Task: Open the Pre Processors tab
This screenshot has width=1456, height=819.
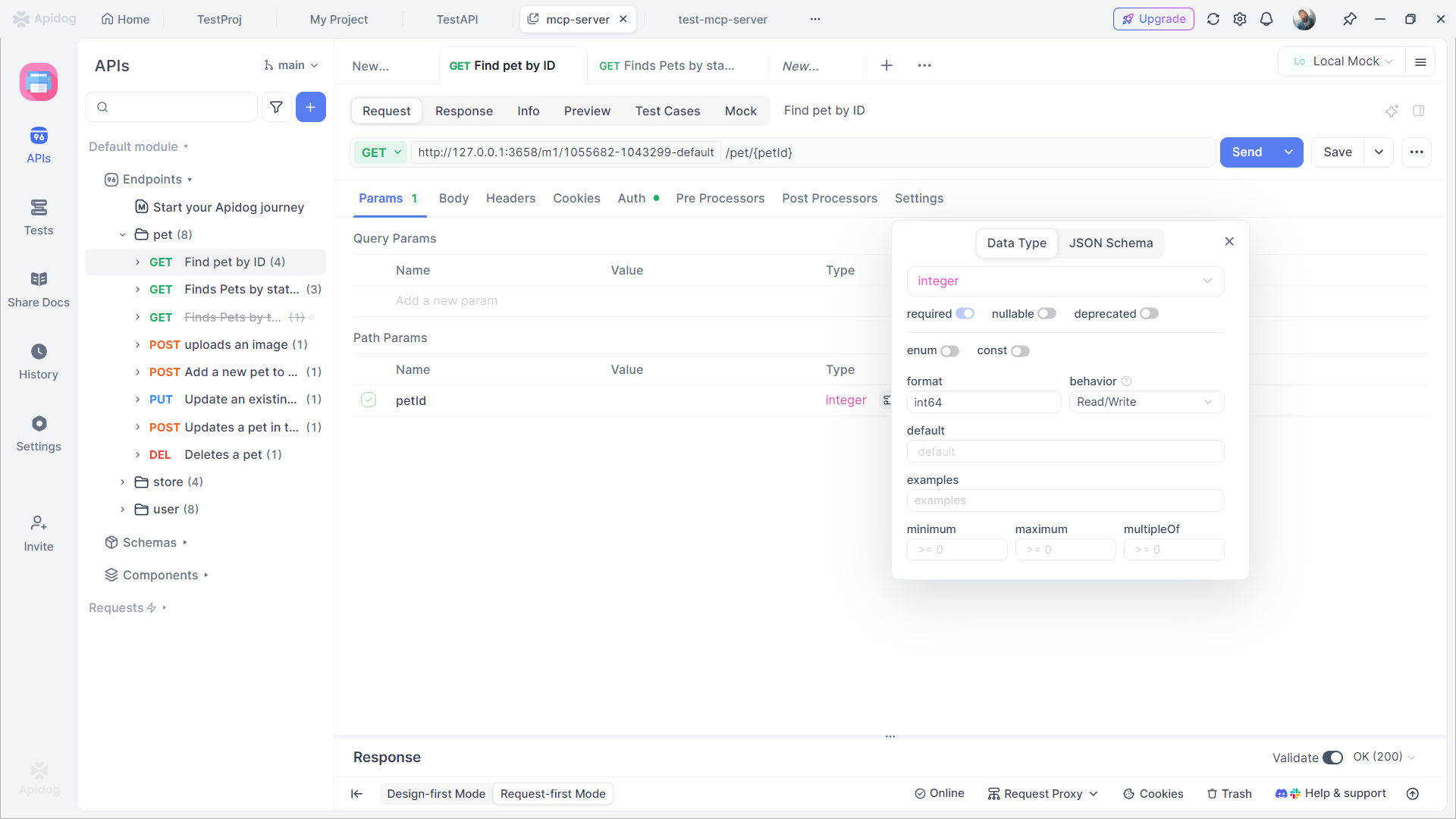Action: coord(720,199)
